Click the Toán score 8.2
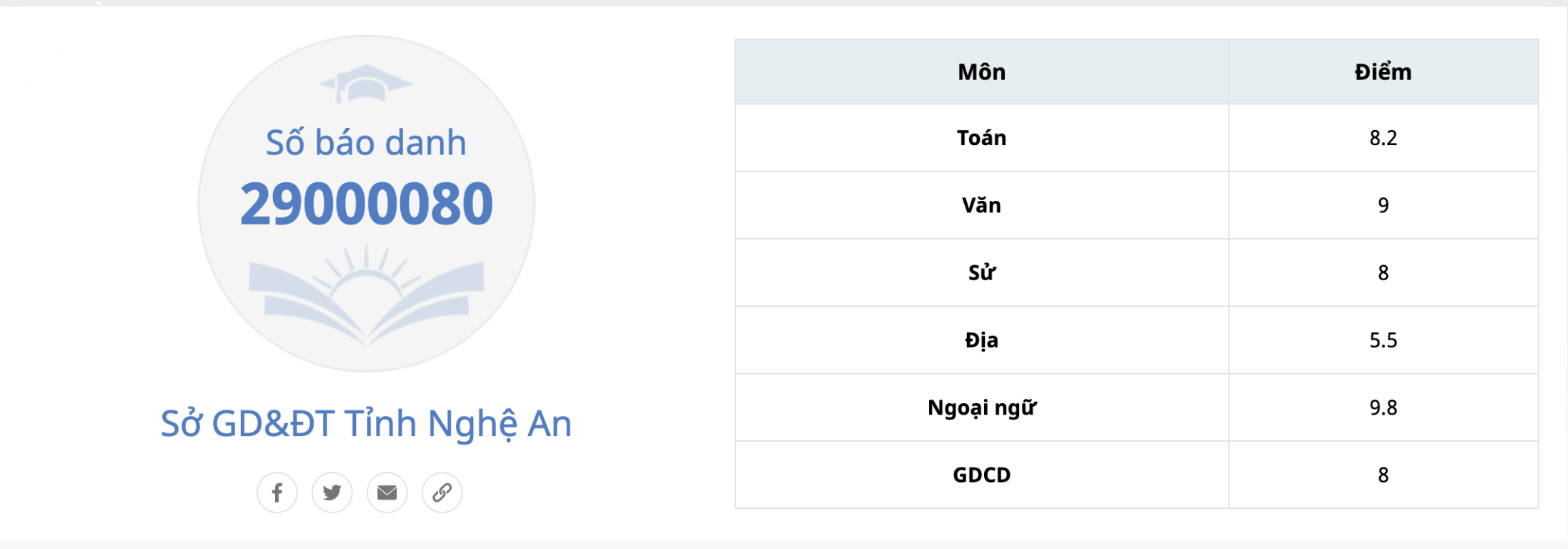This screenshot has width=1568, height=549. (1384, 138)
